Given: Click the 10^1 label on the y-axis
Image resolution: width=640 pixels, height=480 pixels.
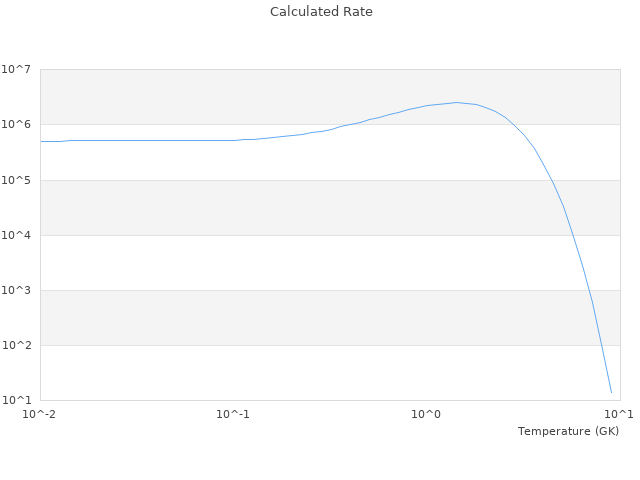Looking at the screenshot, I should [x=17, y=400].
